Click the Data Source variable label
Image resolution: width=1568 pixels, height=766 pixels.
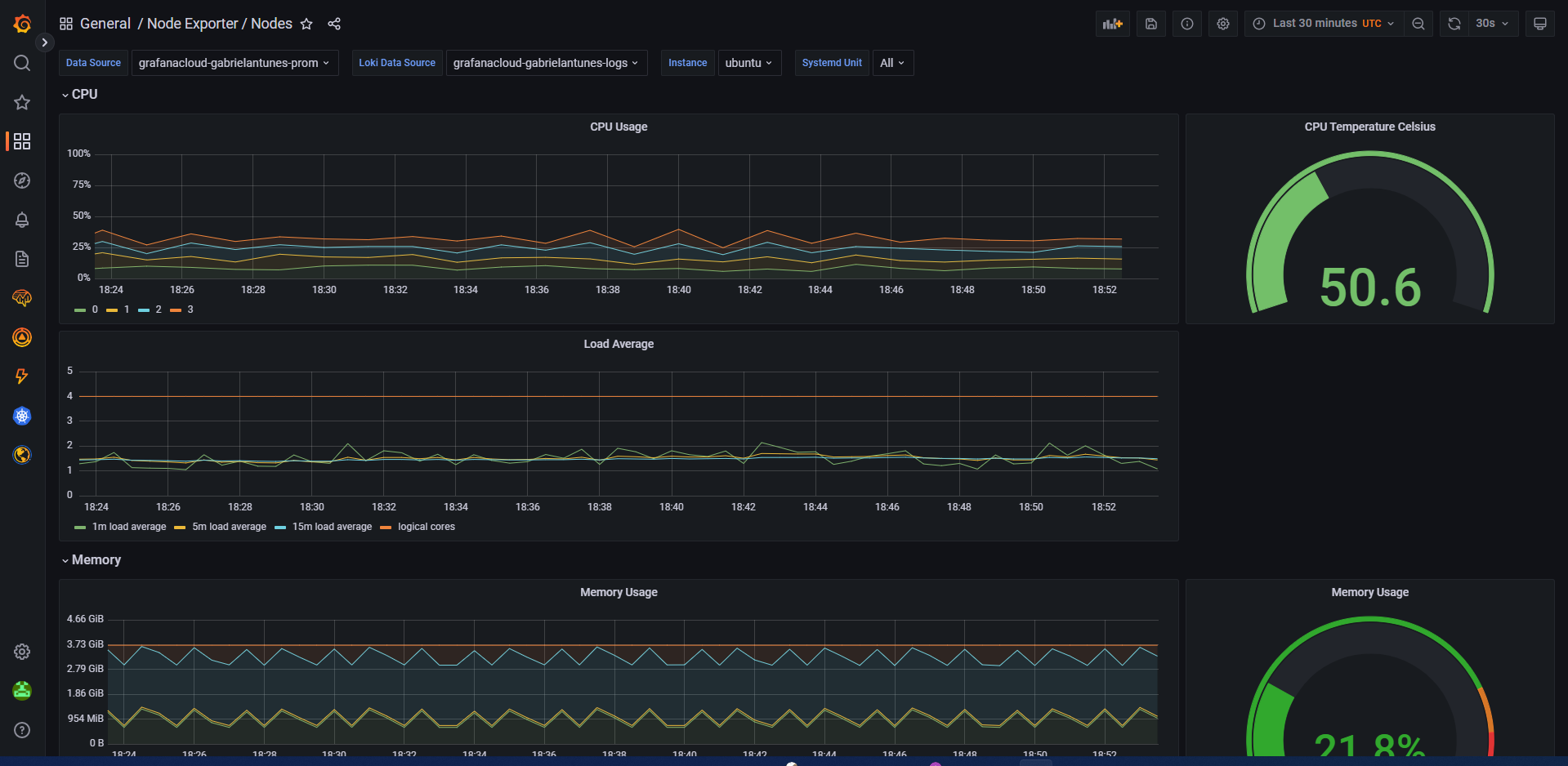click(93, 63)
